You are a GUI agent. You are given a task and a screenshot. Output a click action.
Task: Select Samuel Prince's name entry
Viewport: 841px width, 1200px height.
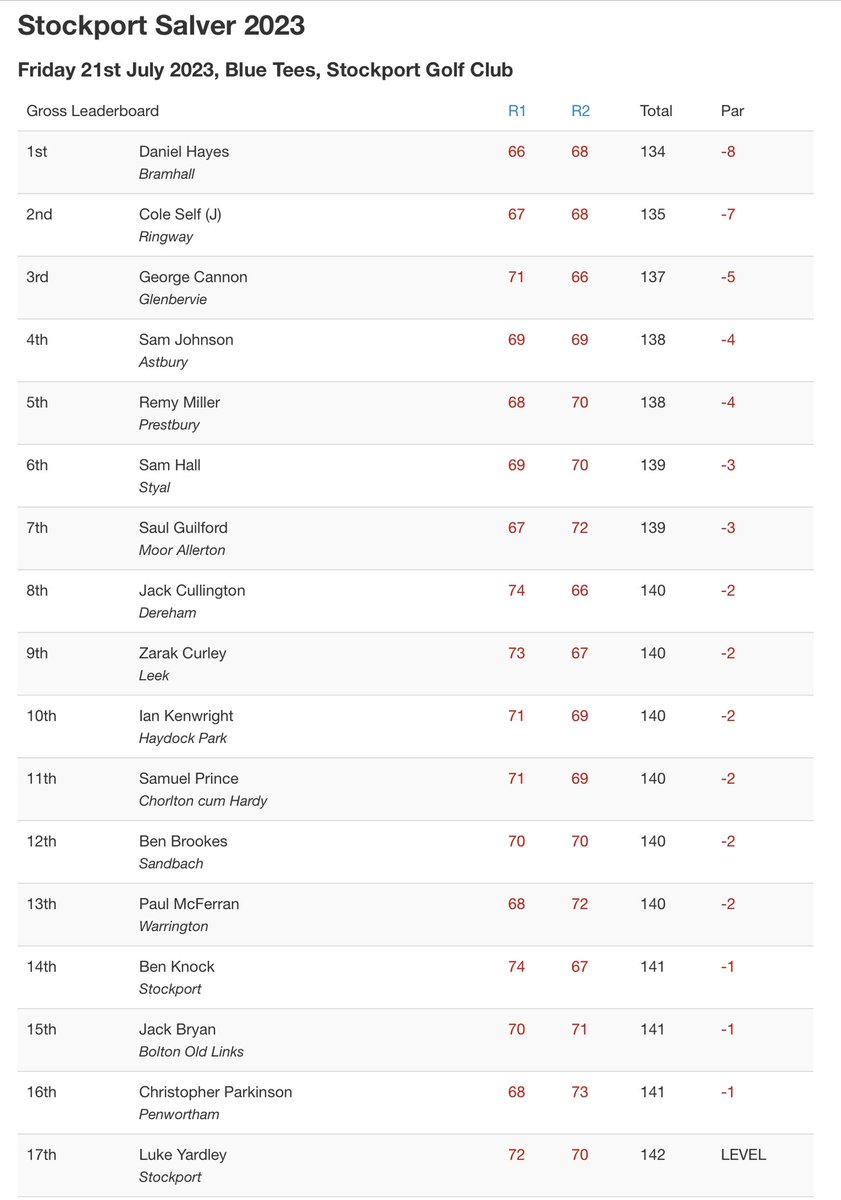[189, 779]
